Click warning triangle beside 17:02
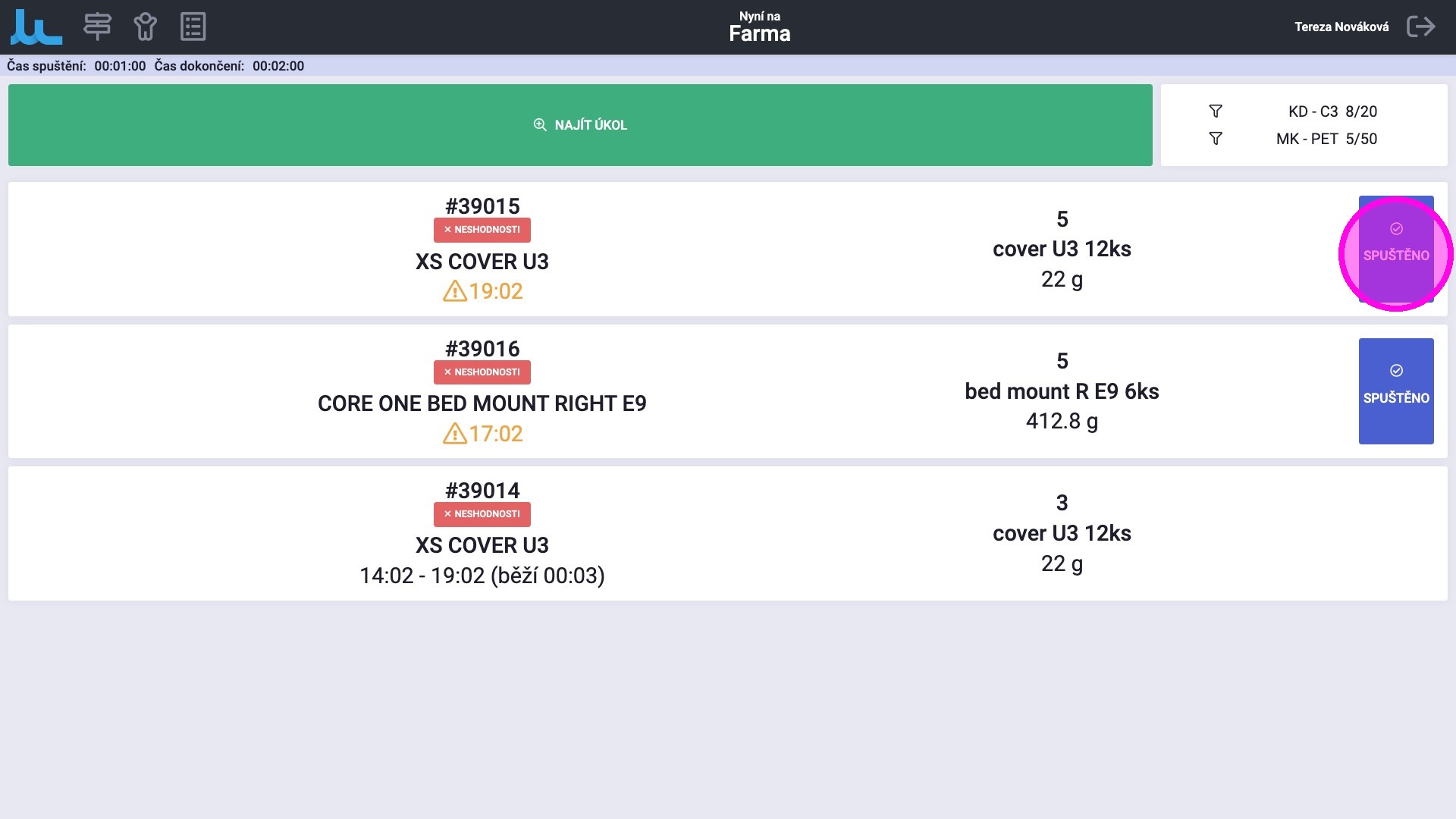This screenshot has height=819, width=1456. click(454, 434)
